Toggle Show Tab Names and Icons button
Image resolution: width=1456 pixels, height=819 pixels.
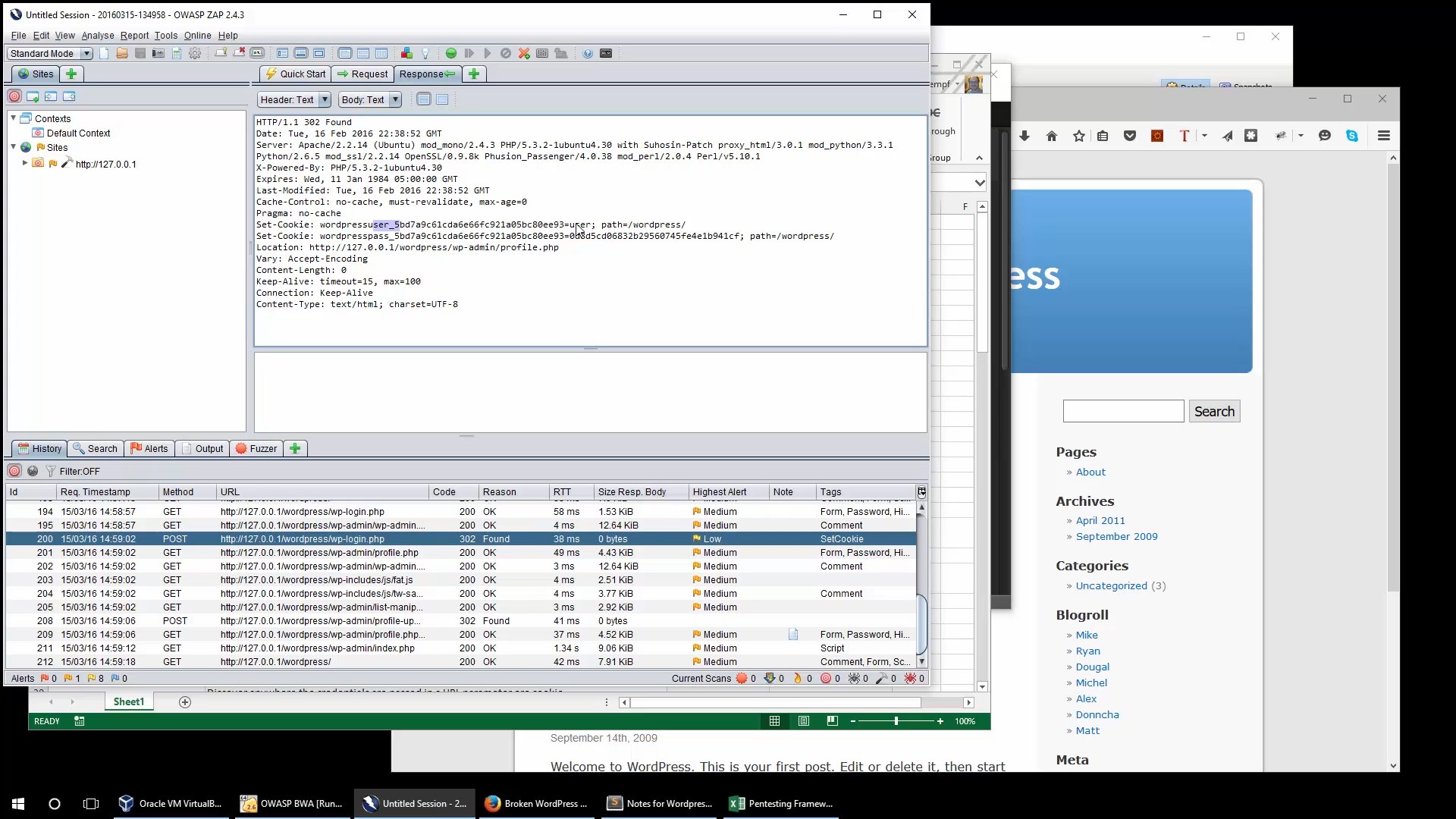[257, 53]
